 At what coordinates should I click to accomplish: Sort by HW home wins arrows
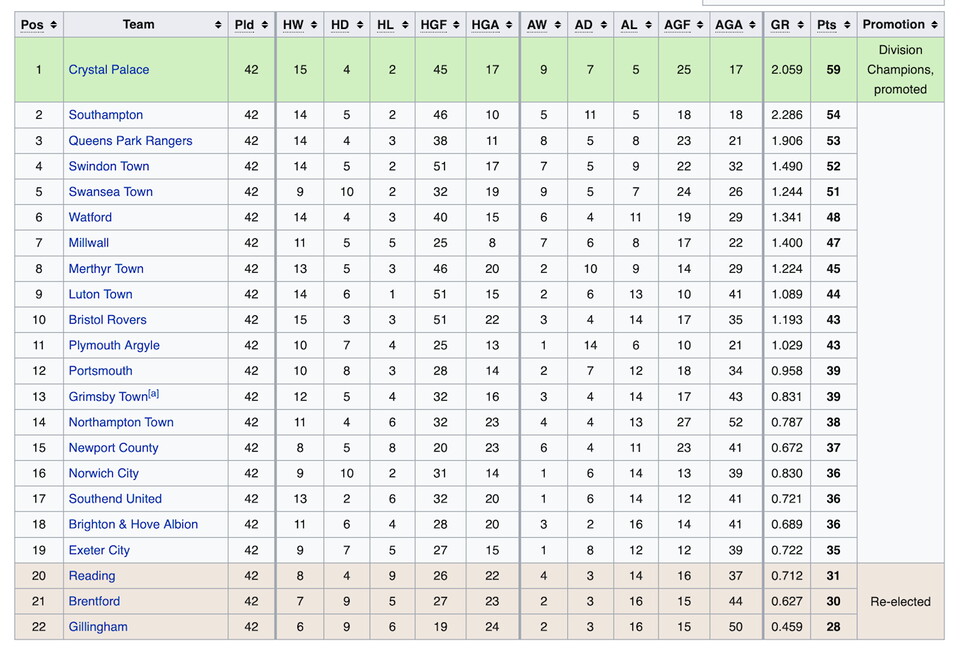(x=314, y=25)
